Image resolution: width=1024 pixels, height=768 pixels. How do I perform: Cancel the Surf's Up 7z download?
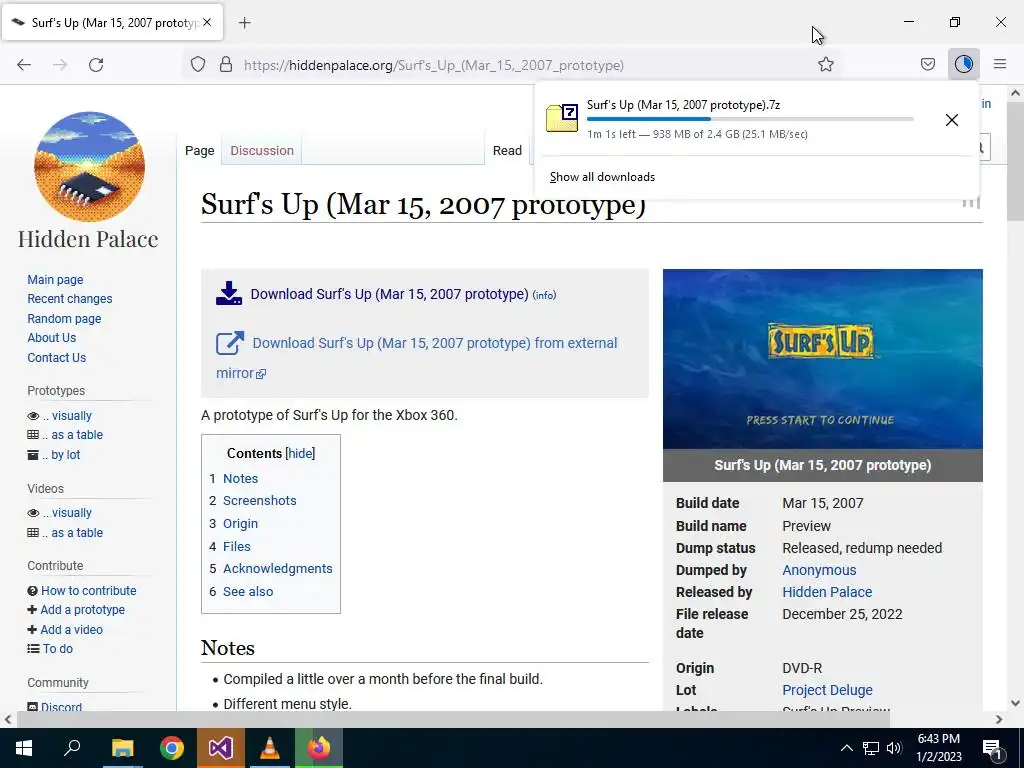pos(952,120)
